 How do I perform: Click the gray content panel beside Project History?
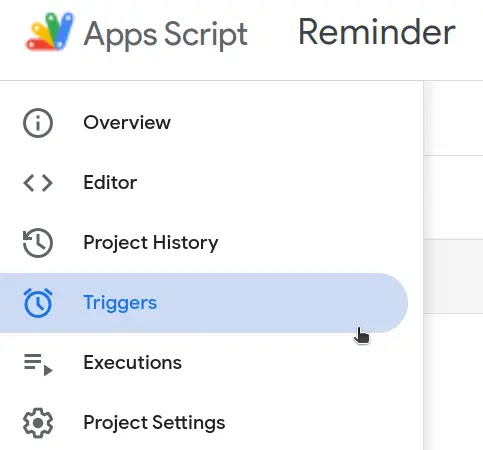[x=453, y=276]
